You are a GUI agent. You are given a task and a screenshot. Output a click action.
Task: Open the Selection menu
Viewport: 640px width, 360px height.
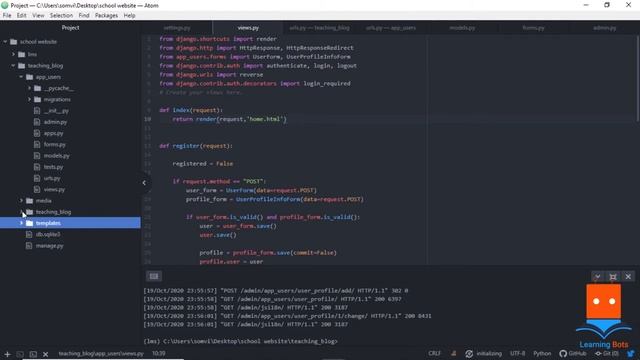pos(61,16)
